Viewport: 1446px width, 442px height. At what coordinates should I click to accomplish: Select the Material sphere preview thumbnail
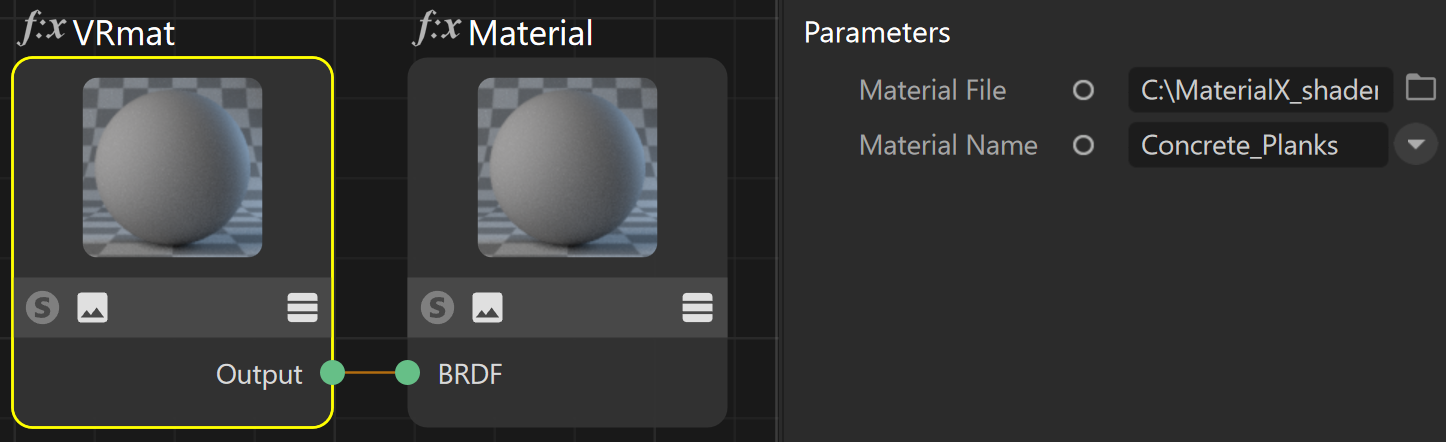[568, 168]
